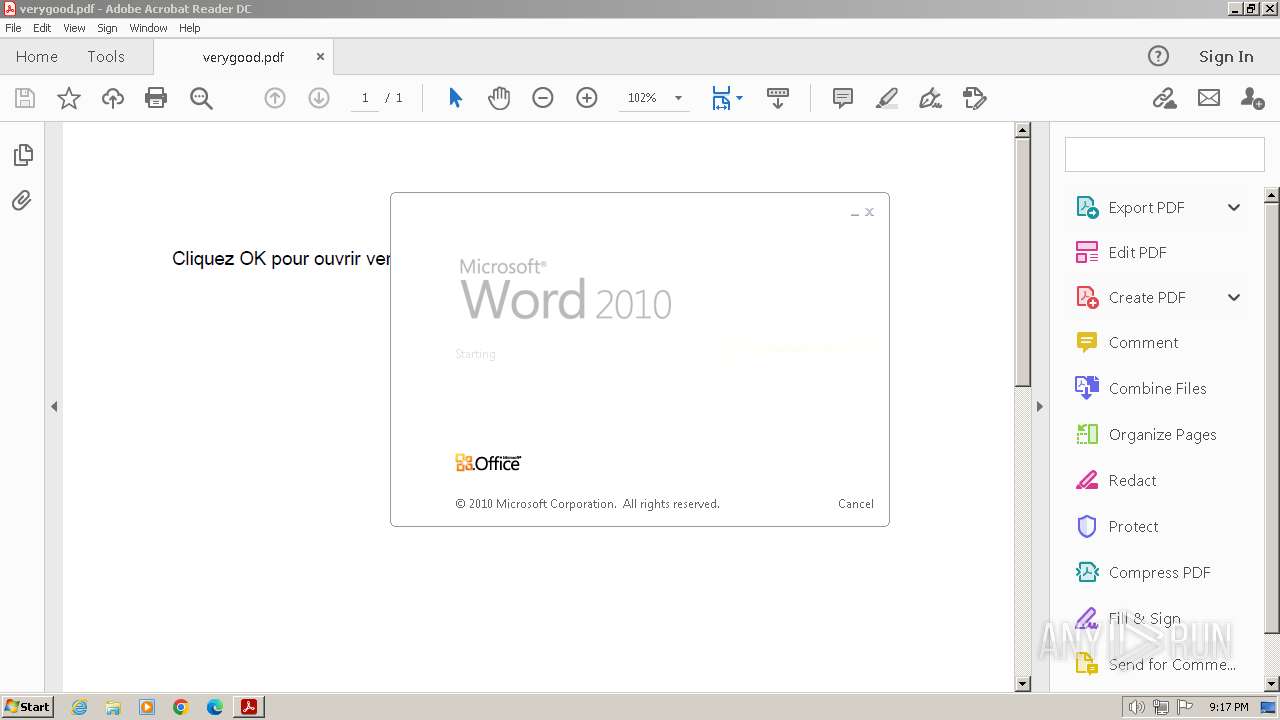Choose the Selection arrow tool
The height and width of the screenshot is (720, 1280).
456,98
